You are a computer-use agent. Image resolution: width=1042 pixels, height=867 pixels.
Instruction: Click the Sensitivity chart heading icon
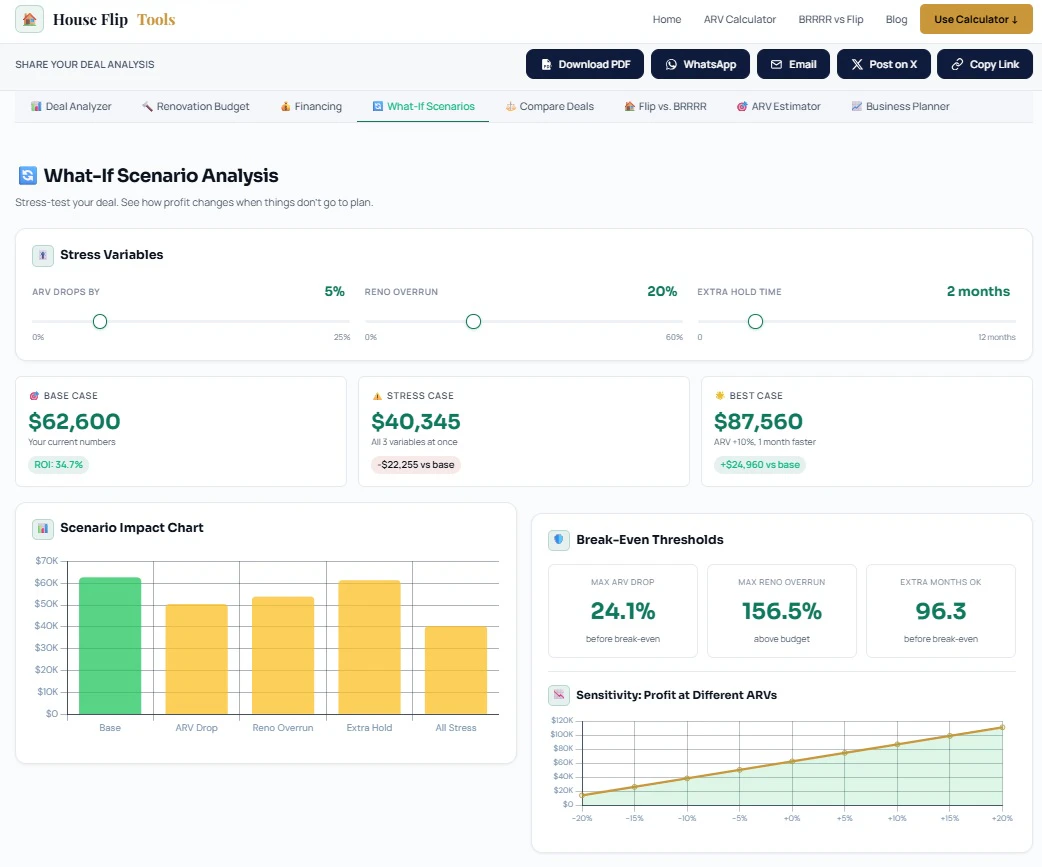pos(559,695)
